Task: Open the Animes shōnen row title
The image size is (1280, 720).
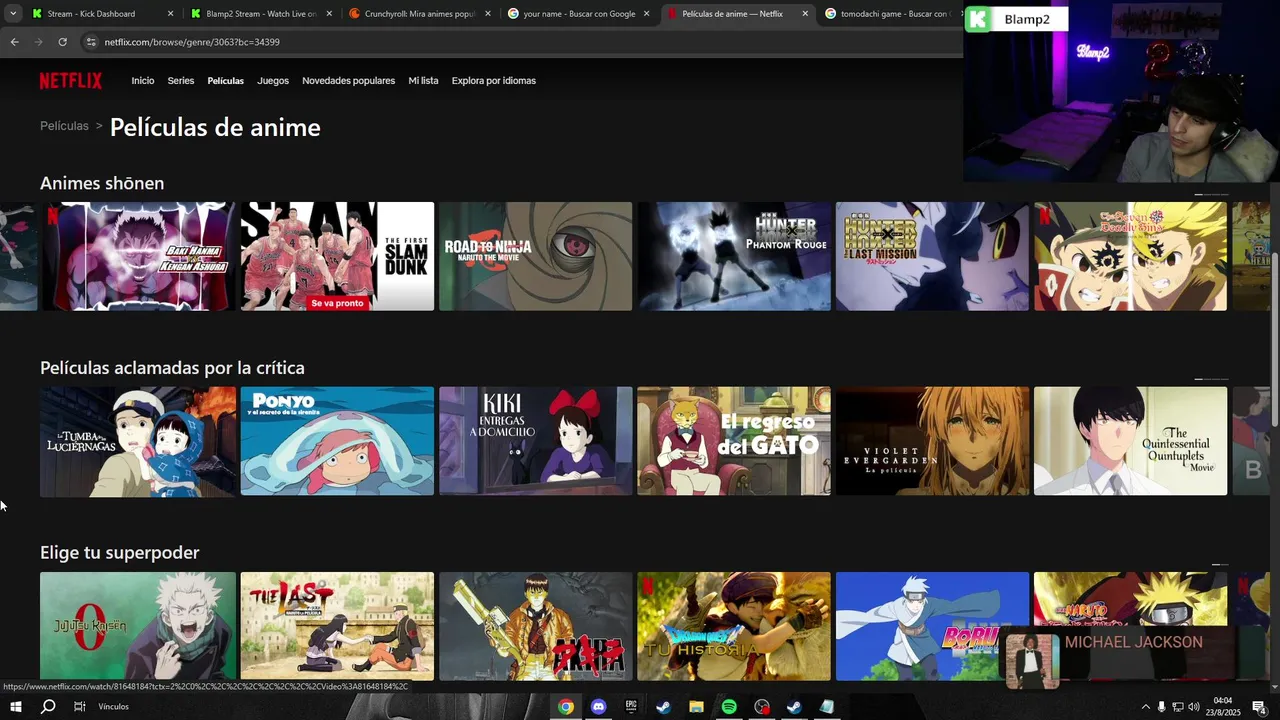Action: (x=102, y=183)
